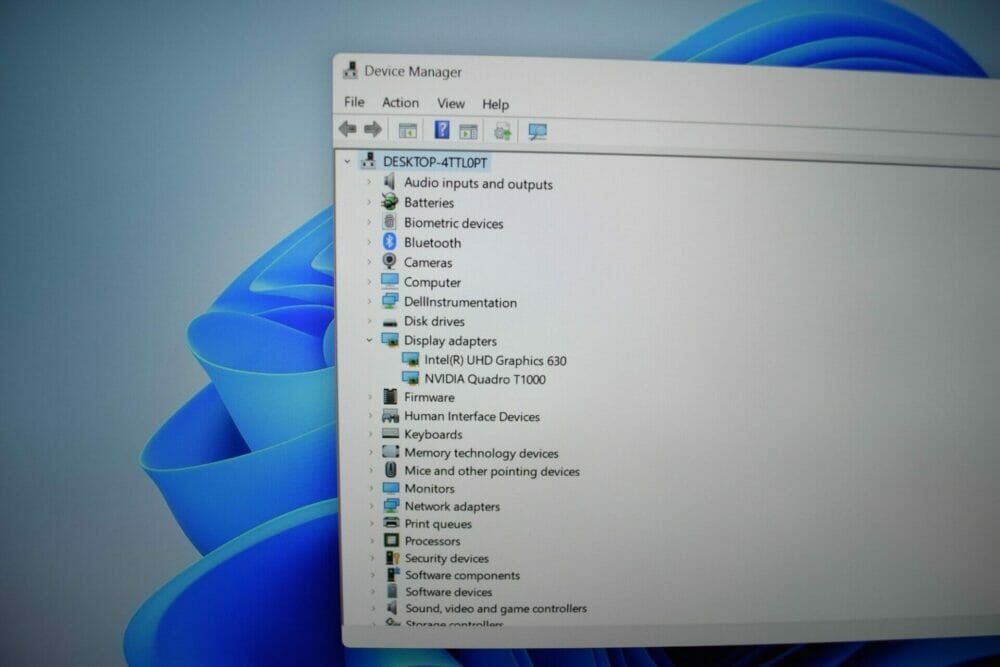Click the blue Help question mark icon
This screenshot has height=667, width=1000.
442,130
